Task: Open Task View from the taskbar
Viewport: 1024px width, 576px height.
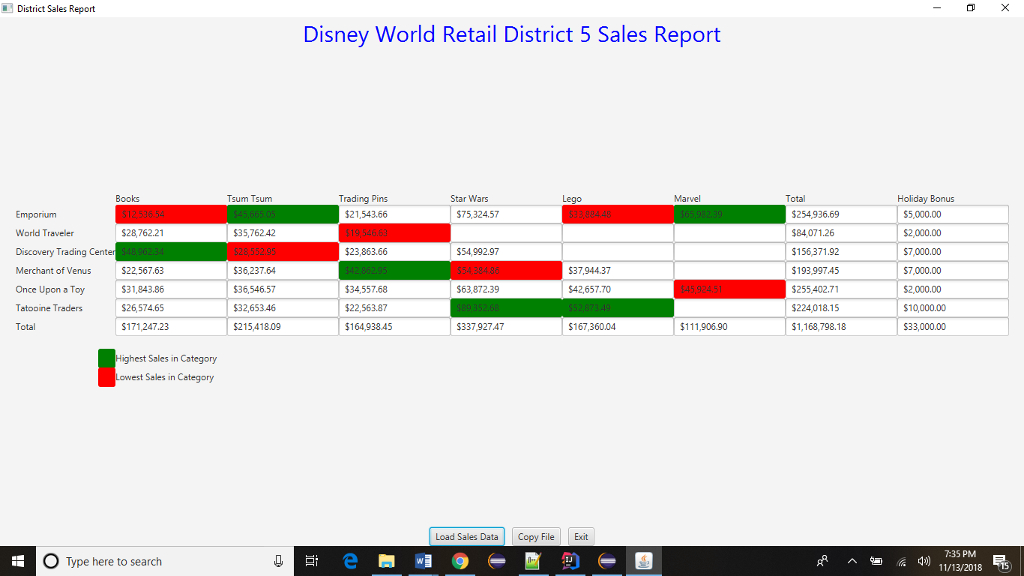Action: (312, 561)
